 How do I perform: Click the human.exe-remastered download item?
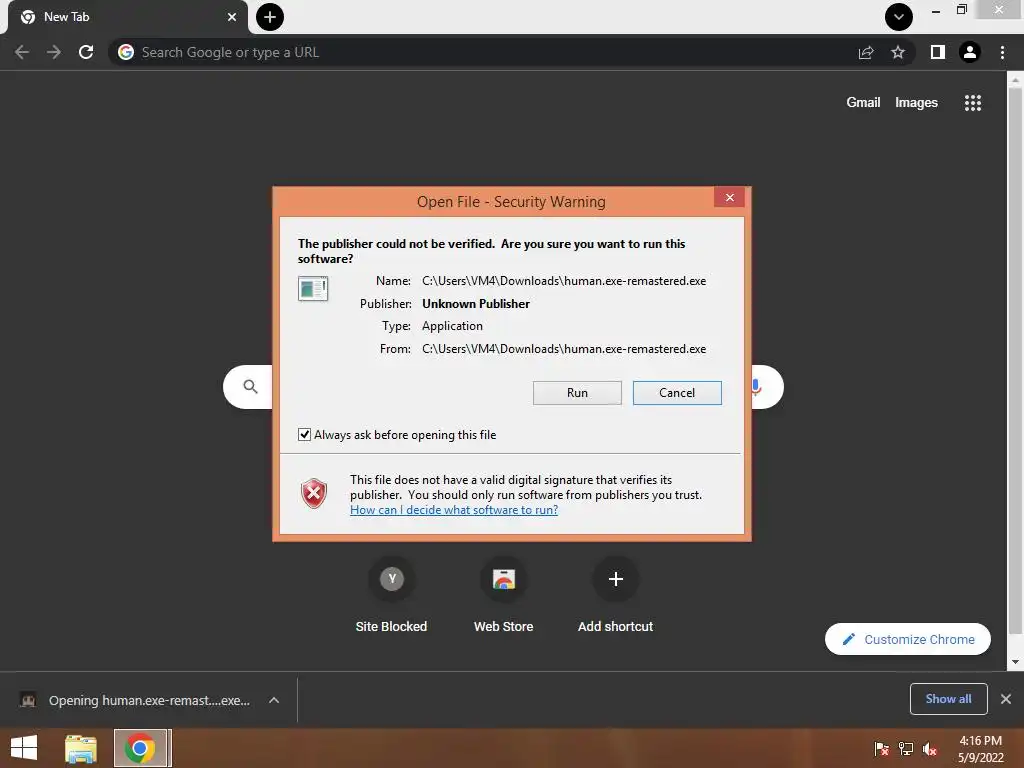(x=134, y=701)
